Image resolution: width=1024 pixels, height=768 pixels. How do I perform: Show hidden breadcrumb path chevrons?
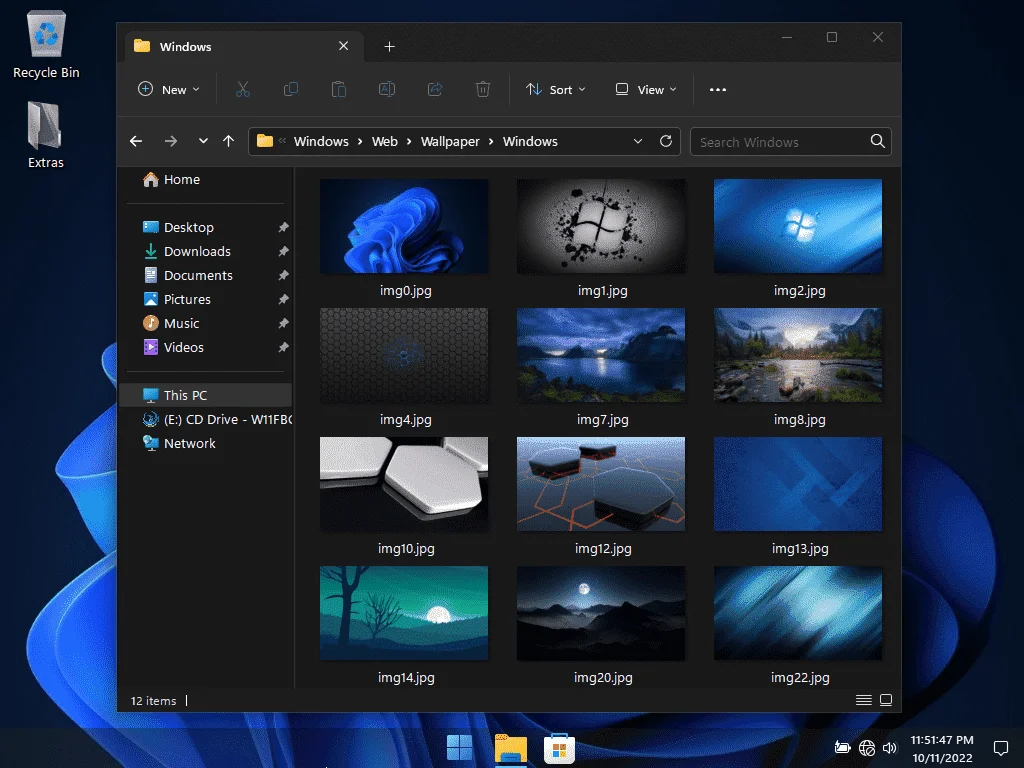(282, 141)
